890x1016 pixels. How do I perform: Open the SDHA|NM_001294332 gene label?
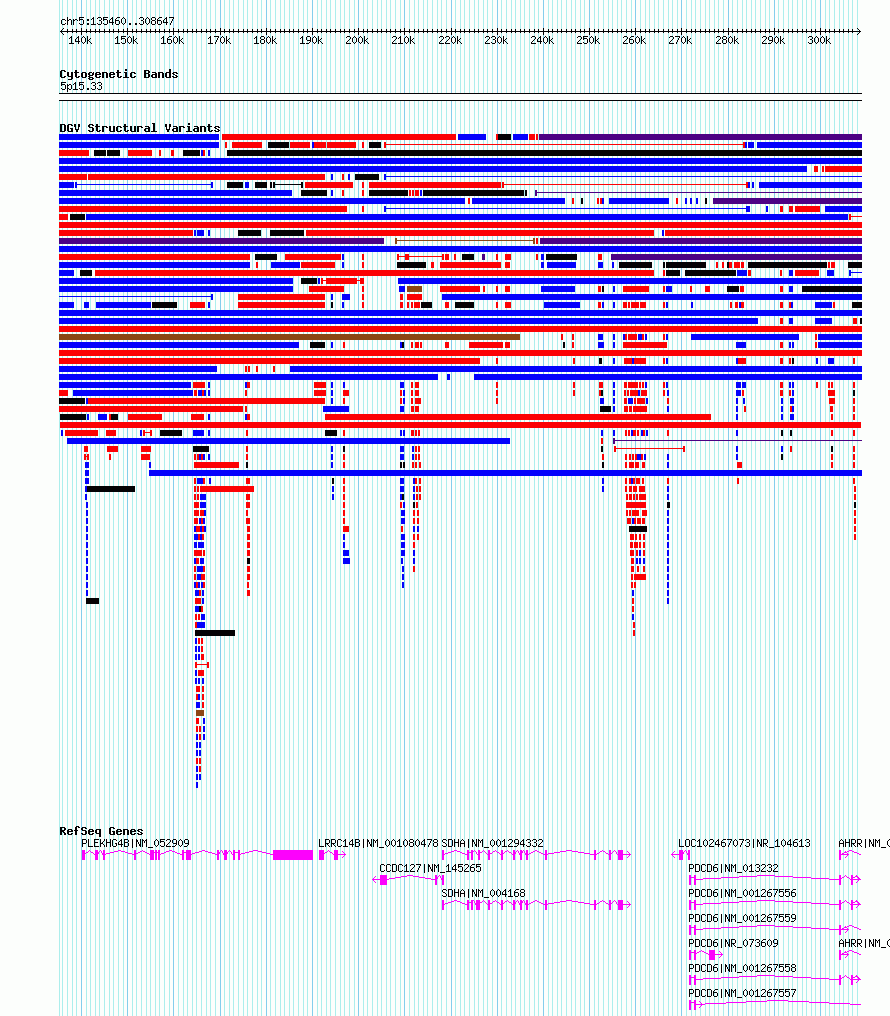coord(492,843)
